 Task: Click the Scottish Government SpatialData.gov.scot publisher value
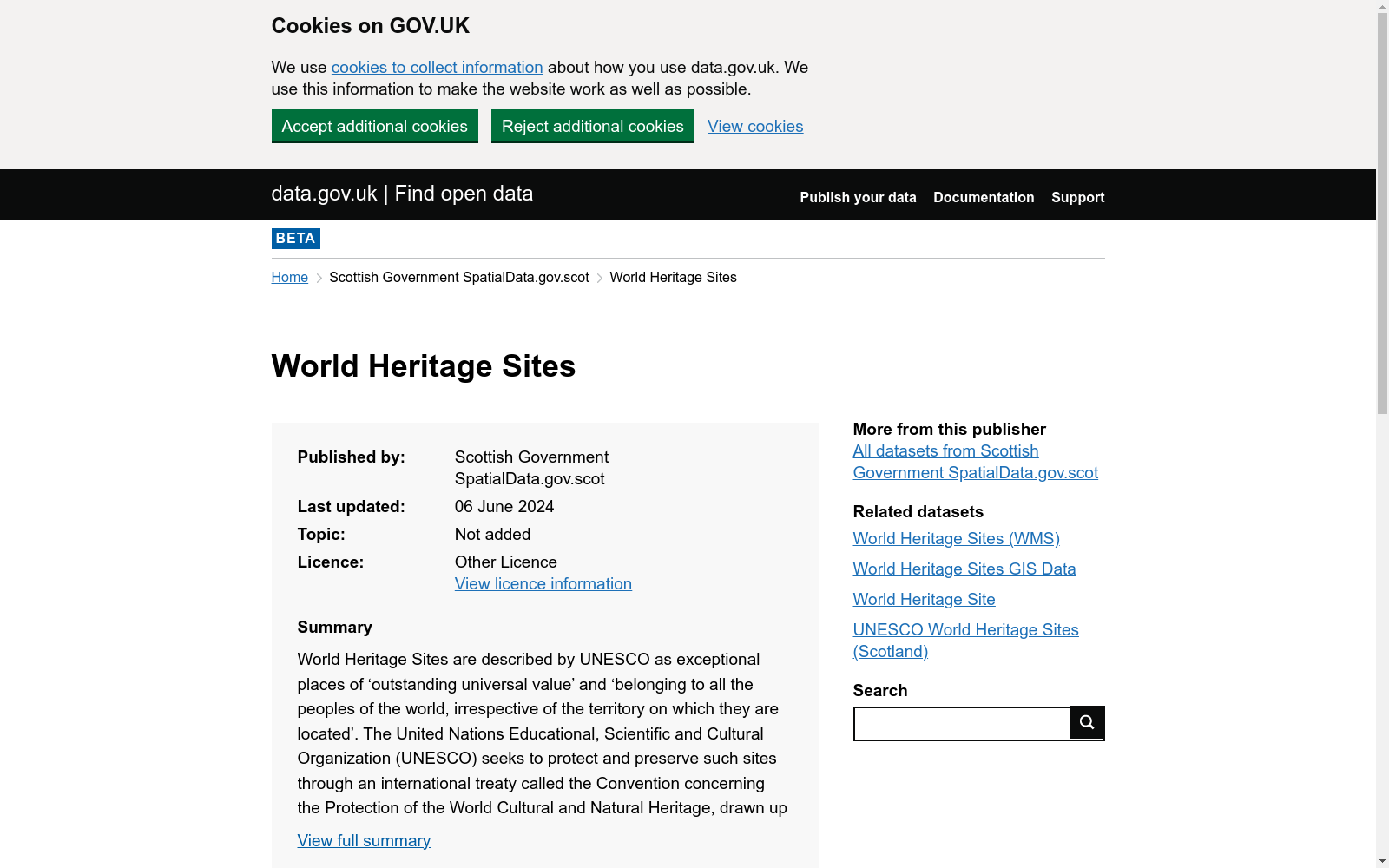pos(531,468)
